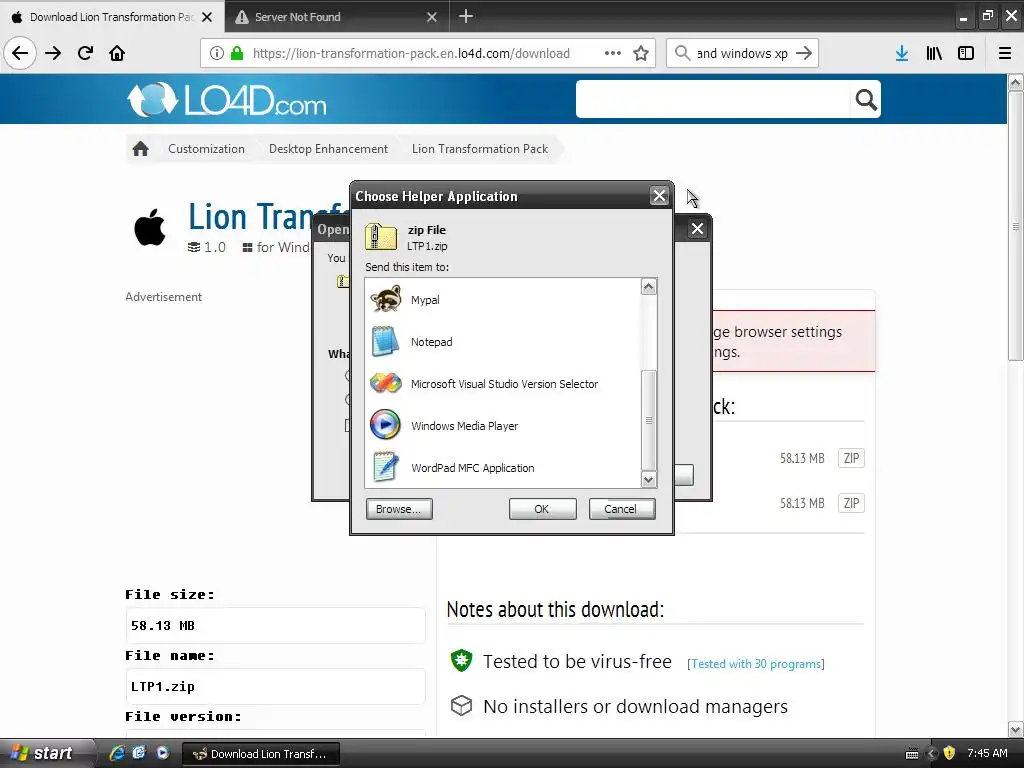The image size is (1024, 768).
Task: Click the Apple logo product image
Action: click(x=150, y=227)
